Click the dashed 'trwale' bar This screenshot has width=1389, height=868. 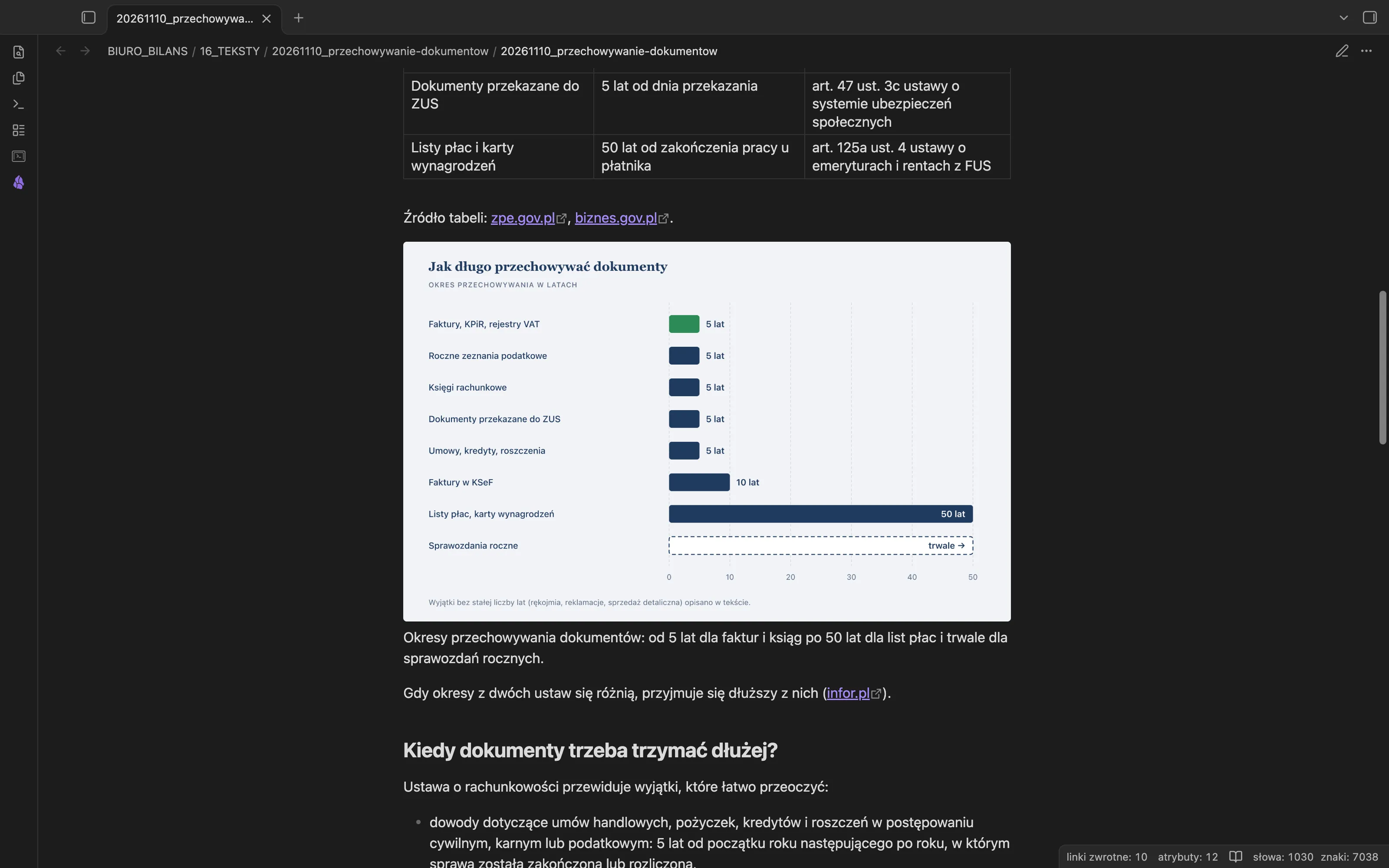821,546
